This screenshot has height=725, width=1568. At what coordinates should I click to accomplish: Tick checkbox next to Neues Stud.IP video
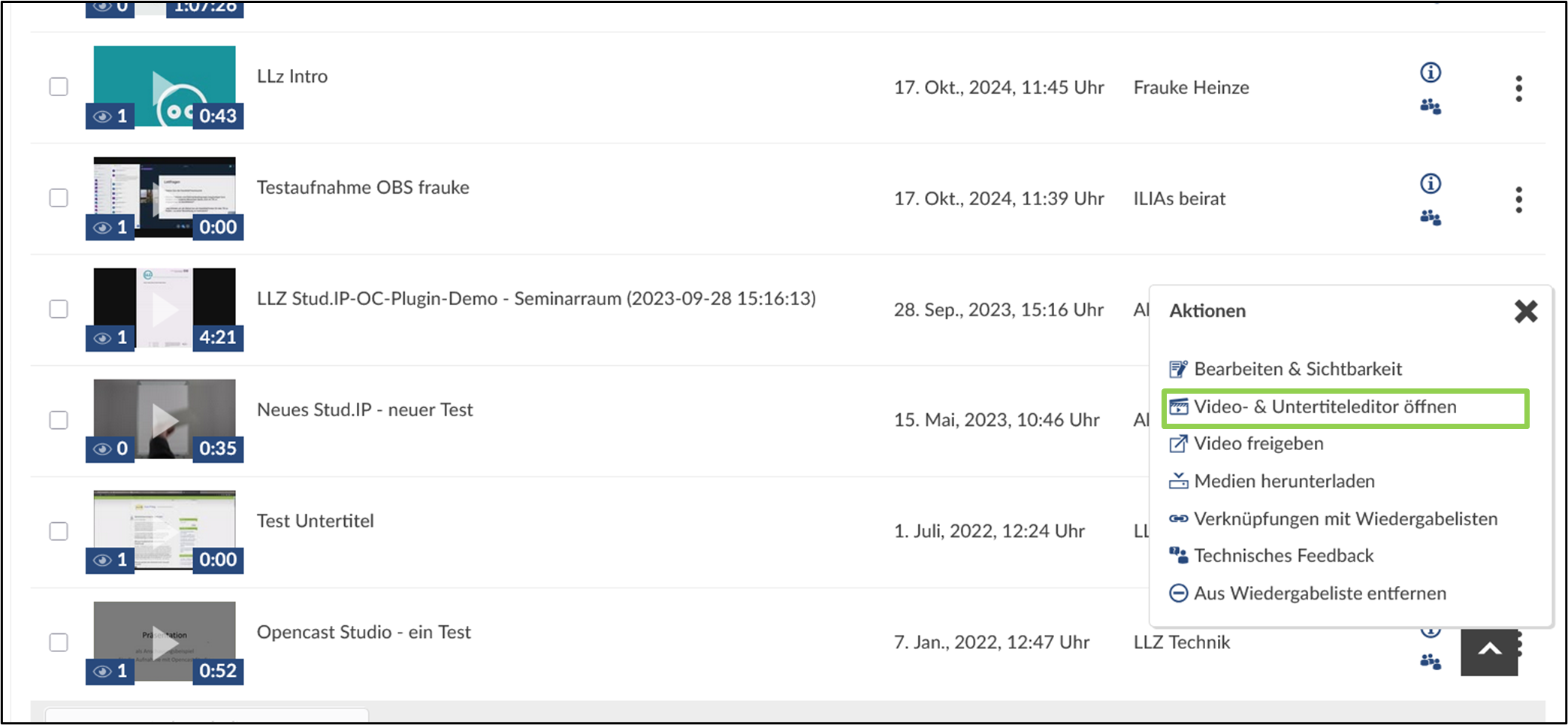click(59, 420)
